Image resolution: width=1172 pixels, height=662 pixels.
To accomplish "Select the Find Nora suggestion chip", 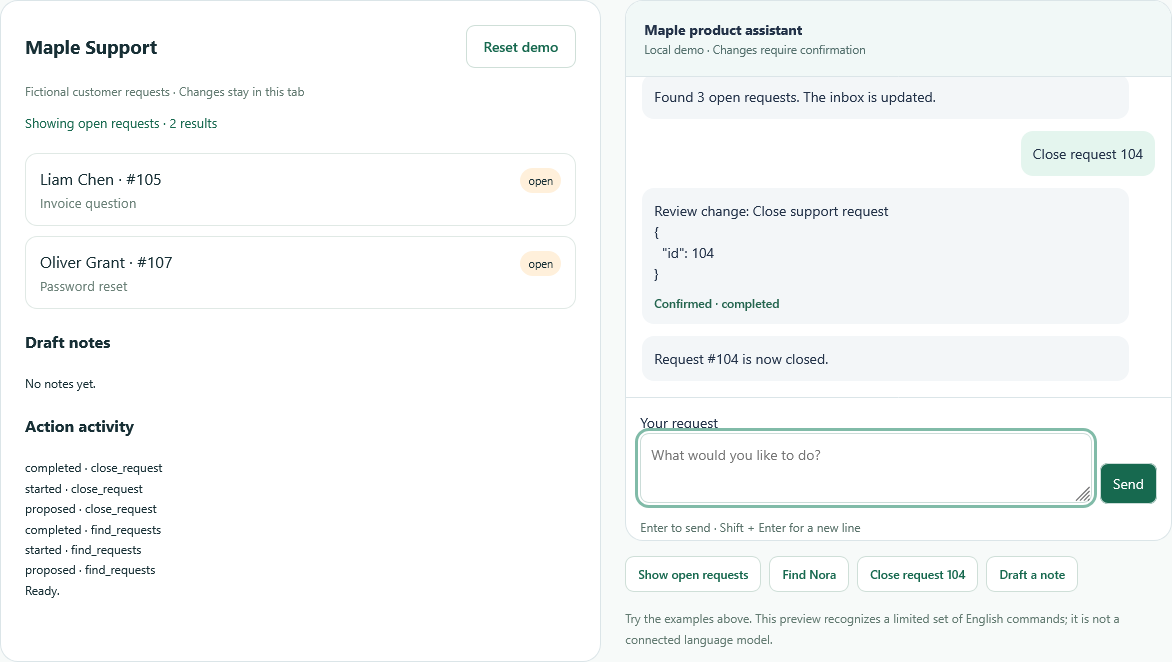I will (809, 575).
